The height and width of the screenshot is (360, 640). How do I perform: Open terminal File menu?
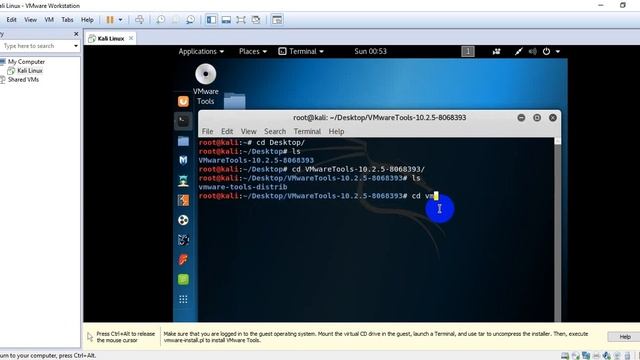[207, 131]
